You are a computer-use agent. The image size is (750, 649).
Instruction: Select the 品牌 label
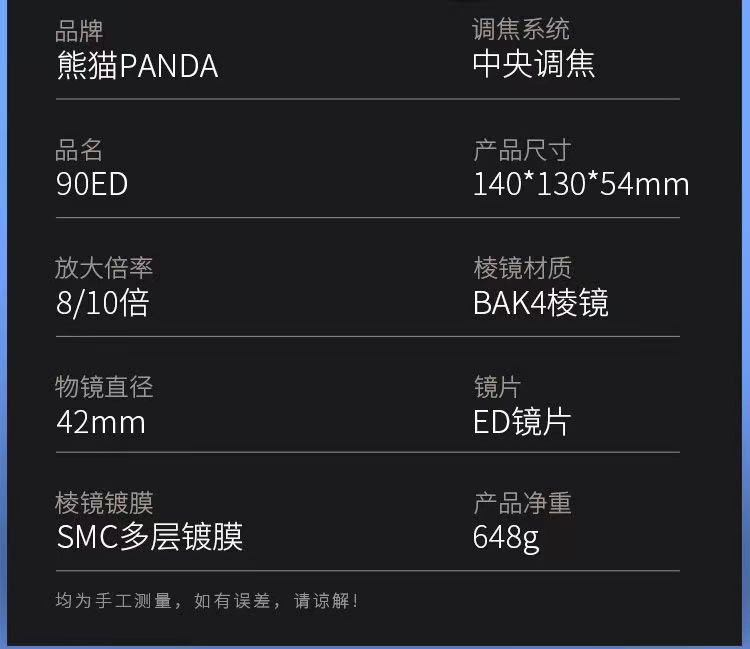[79, 32]
